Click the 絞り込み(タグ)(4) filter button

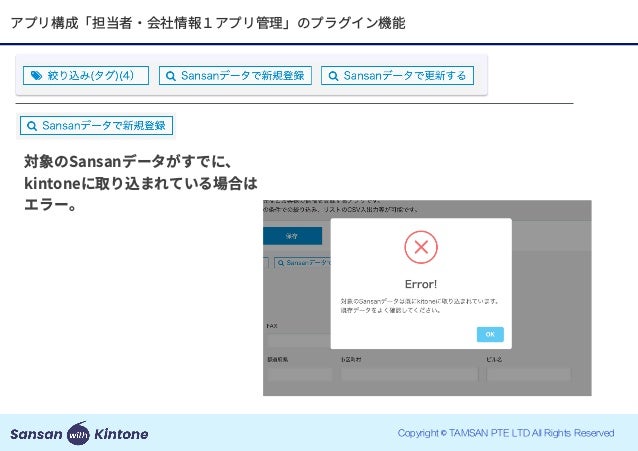pos(86,76)
